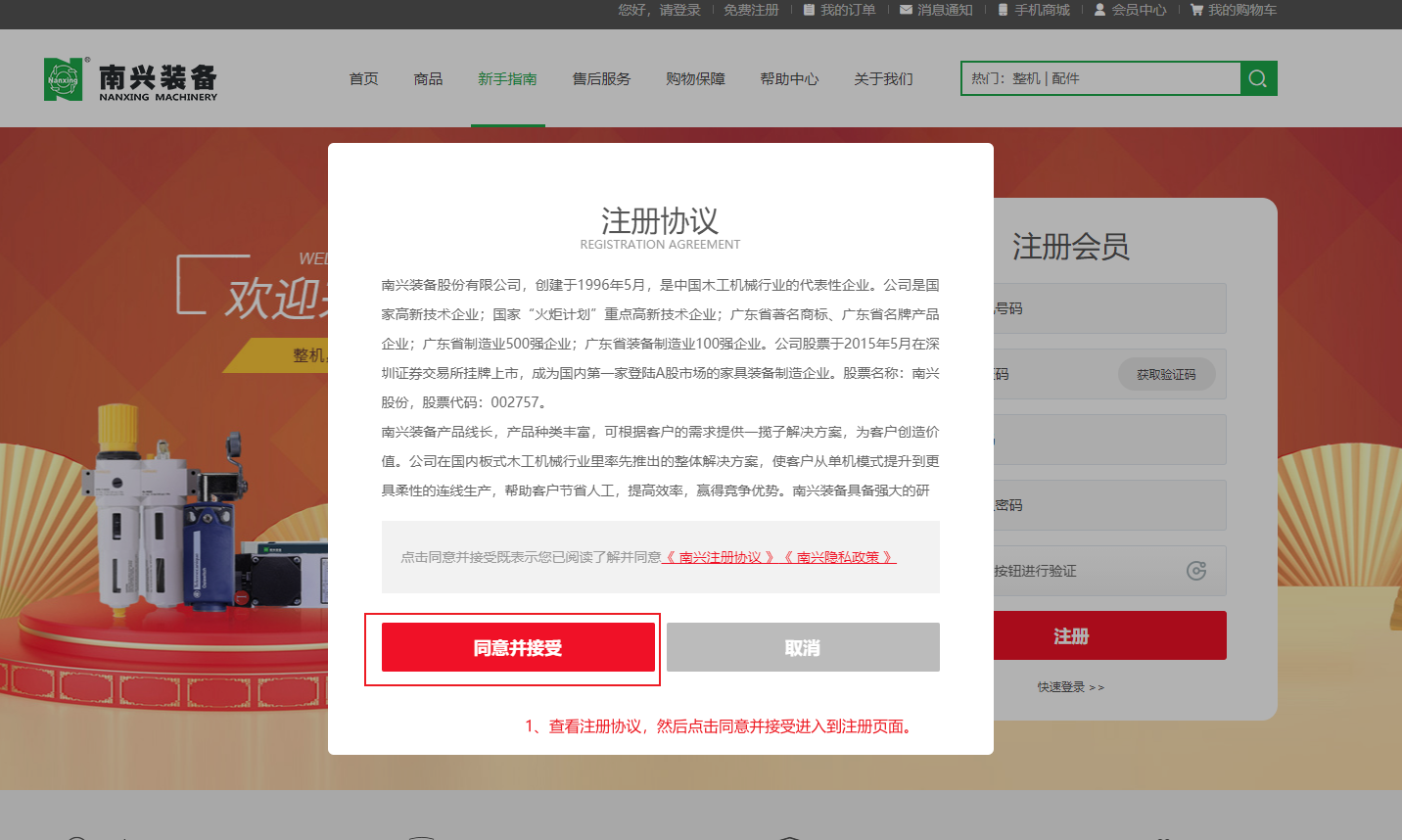Open 购物保障 navigation item
This screenshot has height=840, width=1402.
point(695,78)
